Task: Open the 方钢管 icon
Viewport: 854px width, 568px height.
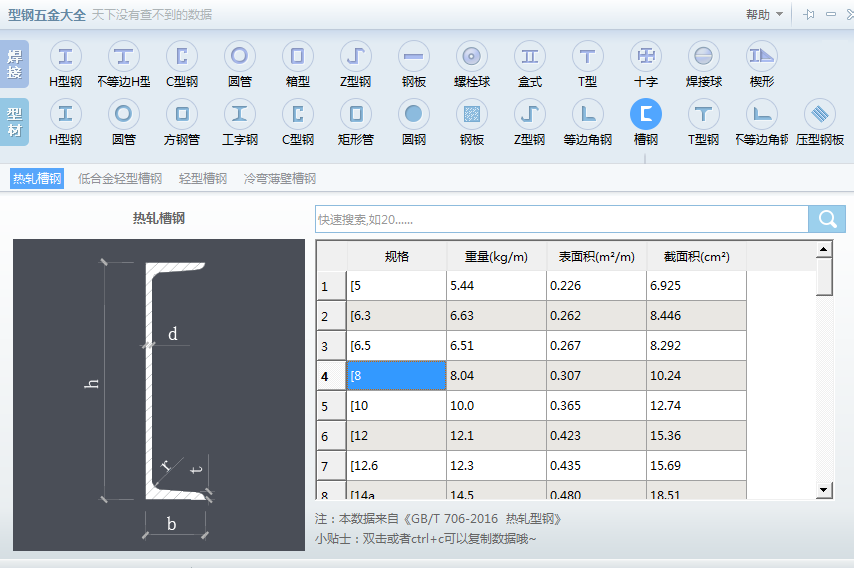Action: click(x=182, y=114)
